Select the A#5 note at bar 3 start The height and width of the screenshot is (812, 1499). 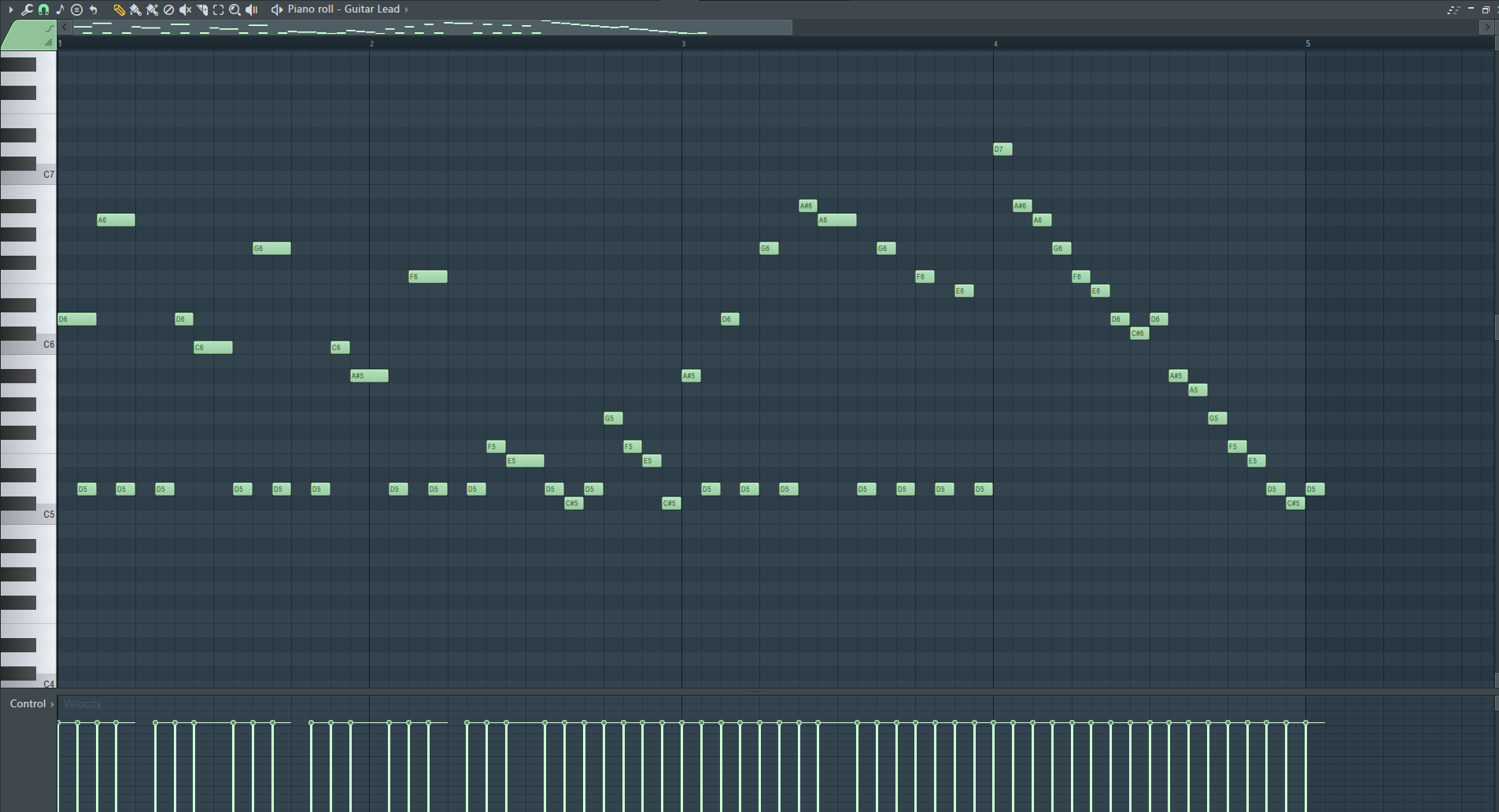pyautogui.click(x=691, y=375)
